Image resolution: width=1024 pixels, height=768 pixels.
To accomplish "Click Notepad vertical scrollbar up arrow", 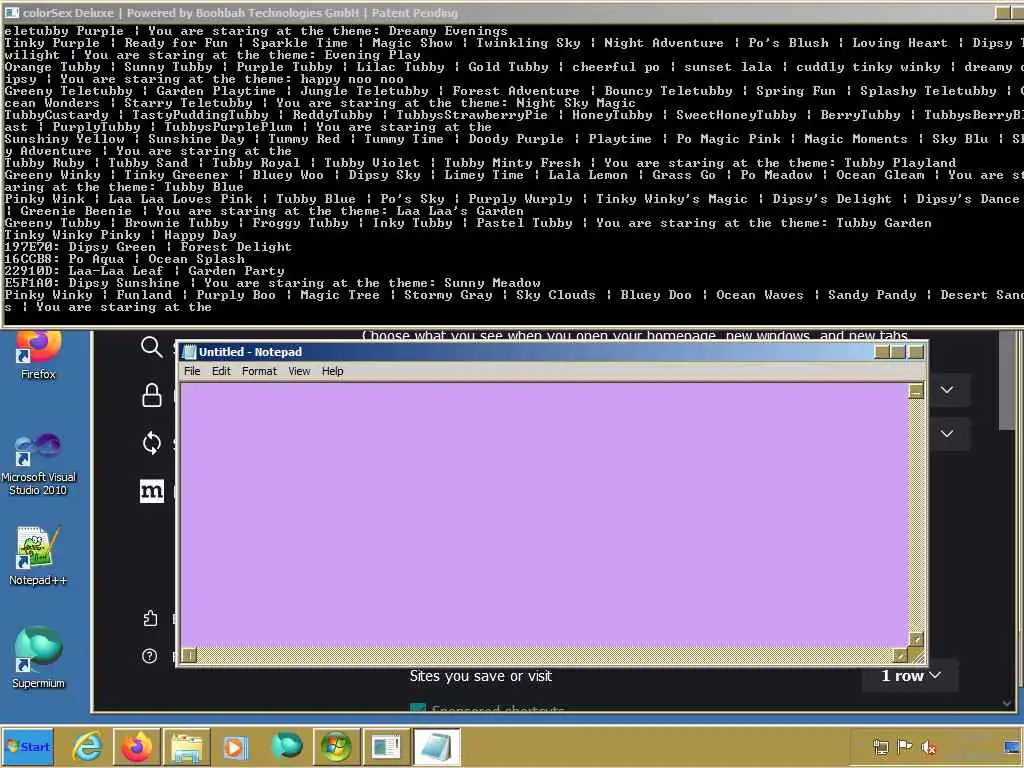I will pyautogui.click(x=916, y=391).
